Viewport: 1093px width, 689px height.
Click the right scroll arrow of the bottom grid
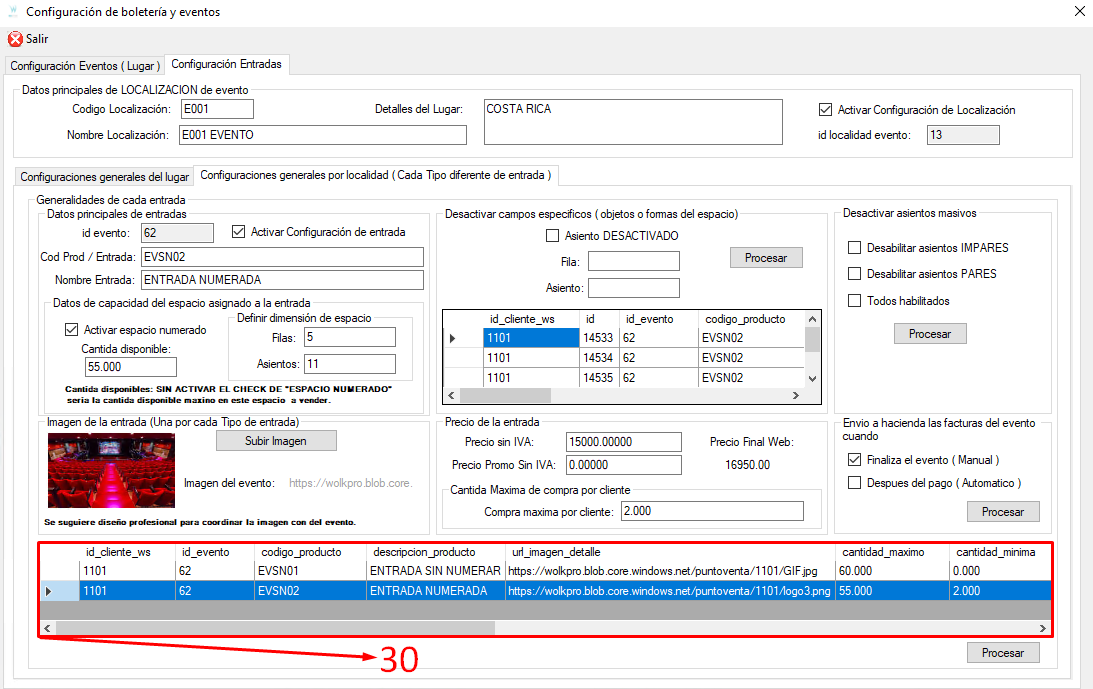[x=1043, y=628]
